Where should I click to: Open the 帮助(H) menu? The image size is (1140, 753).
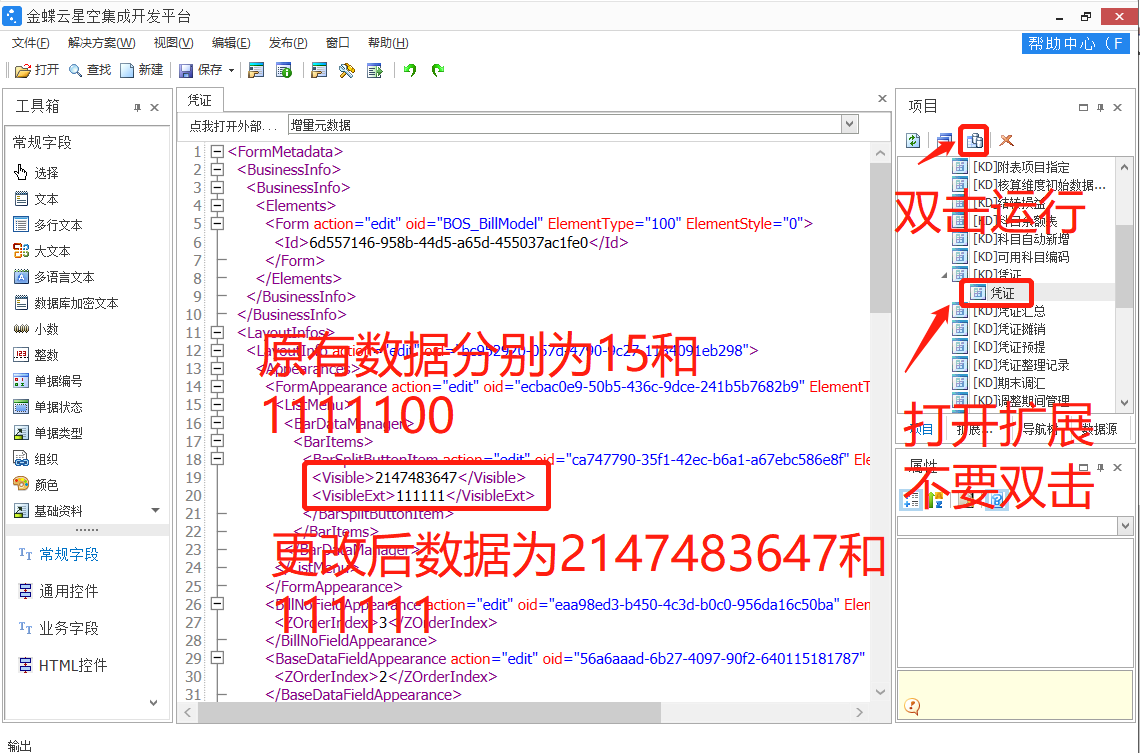(388, 43)
